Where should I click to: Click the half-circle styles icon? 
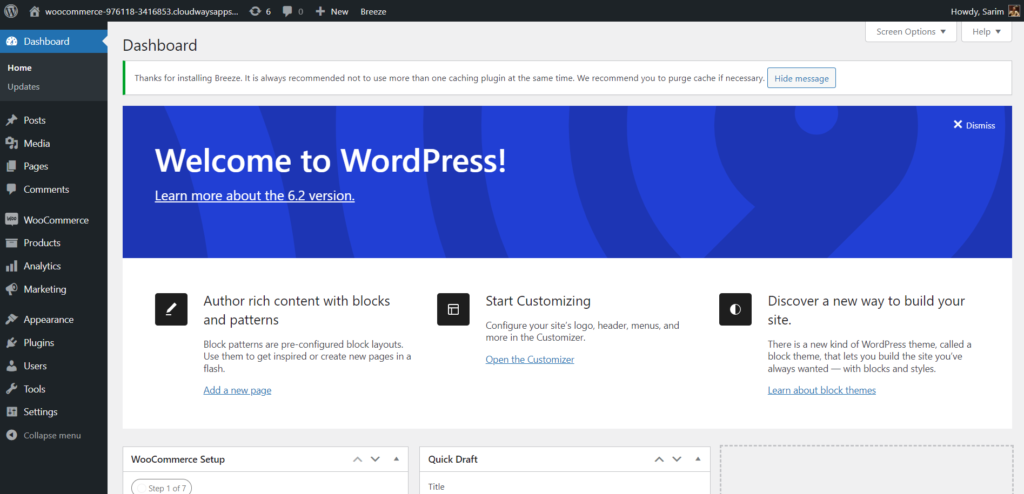pos(735,309)
